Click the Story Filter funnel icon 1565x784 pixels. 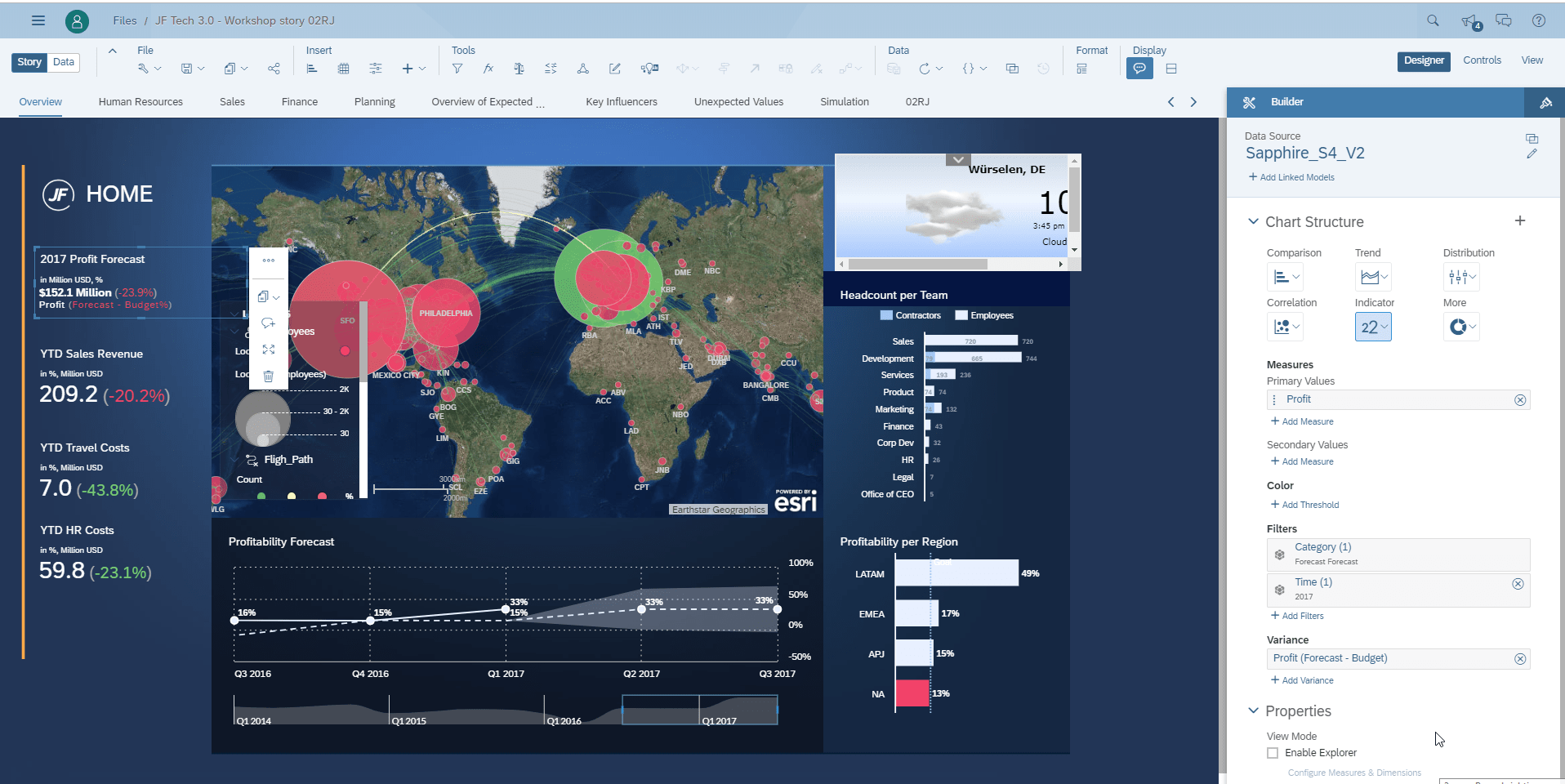pyautogui.click(x=457, y=69)
